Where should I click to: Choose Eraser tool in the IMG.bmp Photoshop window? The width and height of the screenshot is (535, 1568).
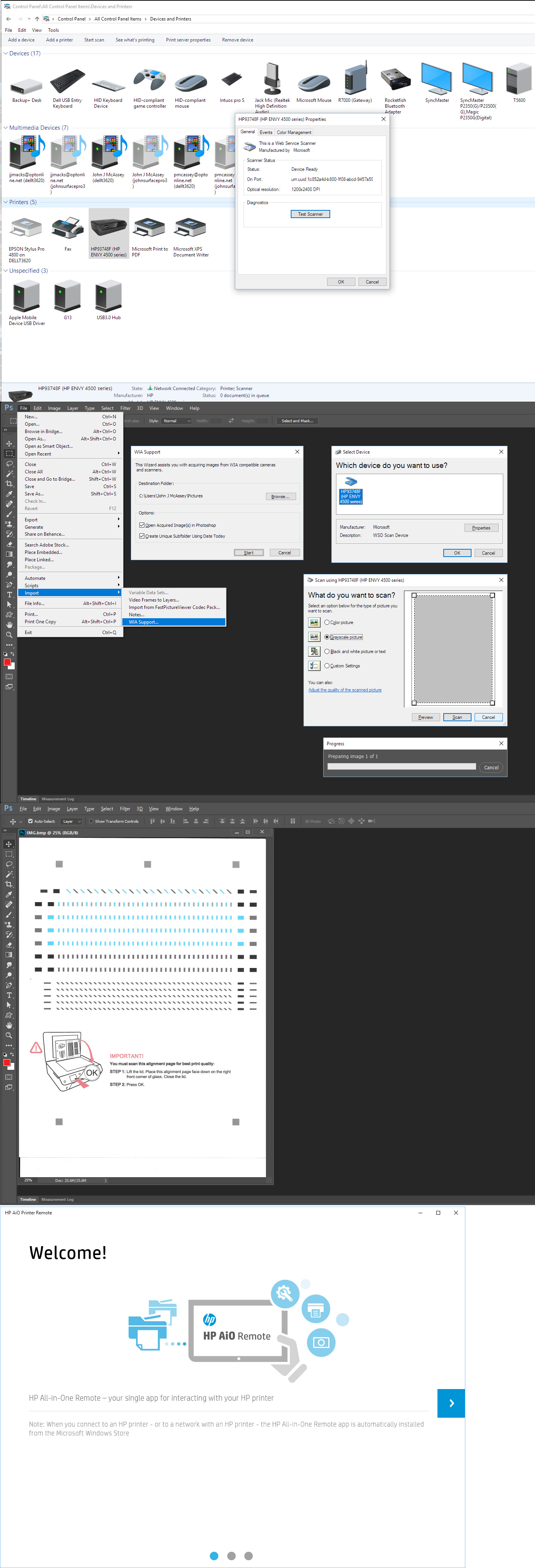[9, 945]
